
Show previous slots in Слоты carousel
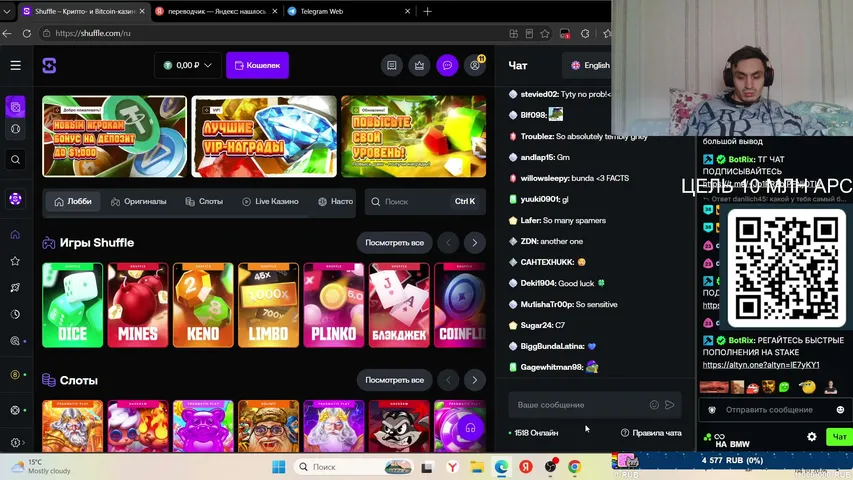tap(448, 380)
